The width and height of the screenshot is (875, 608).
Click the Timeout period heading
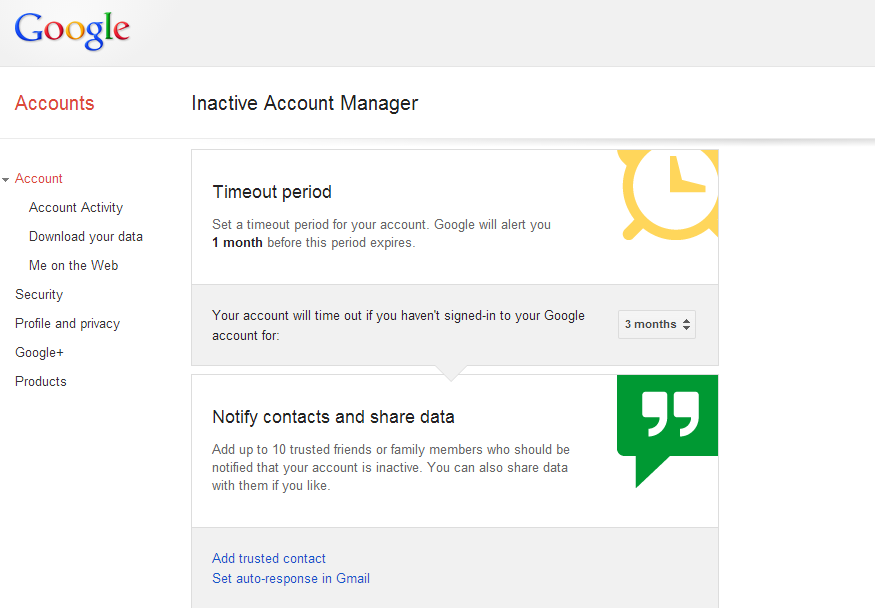(272, 192)
